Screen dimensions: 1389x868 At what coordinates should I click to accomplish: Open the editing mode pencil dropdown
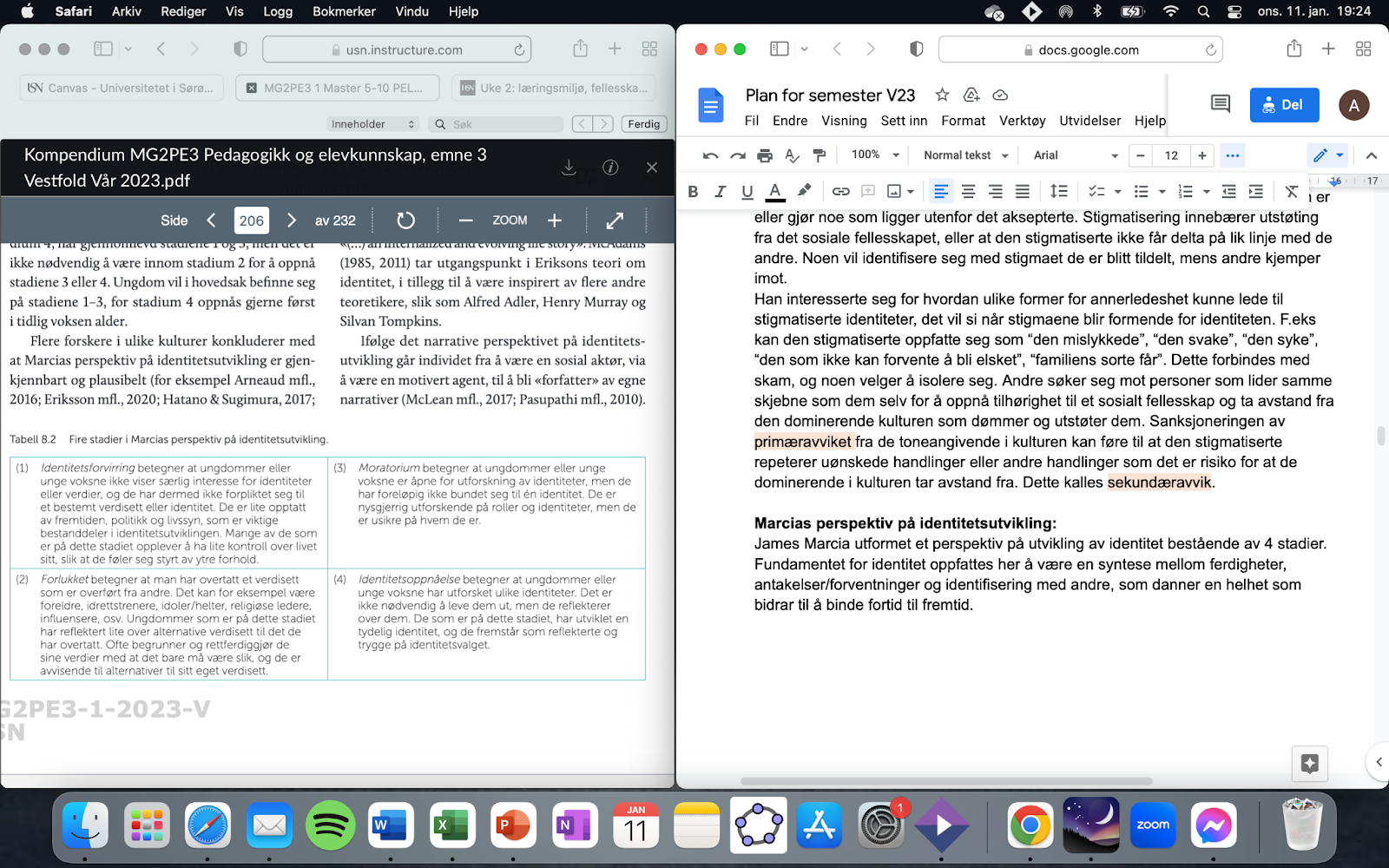point(1328,155)
